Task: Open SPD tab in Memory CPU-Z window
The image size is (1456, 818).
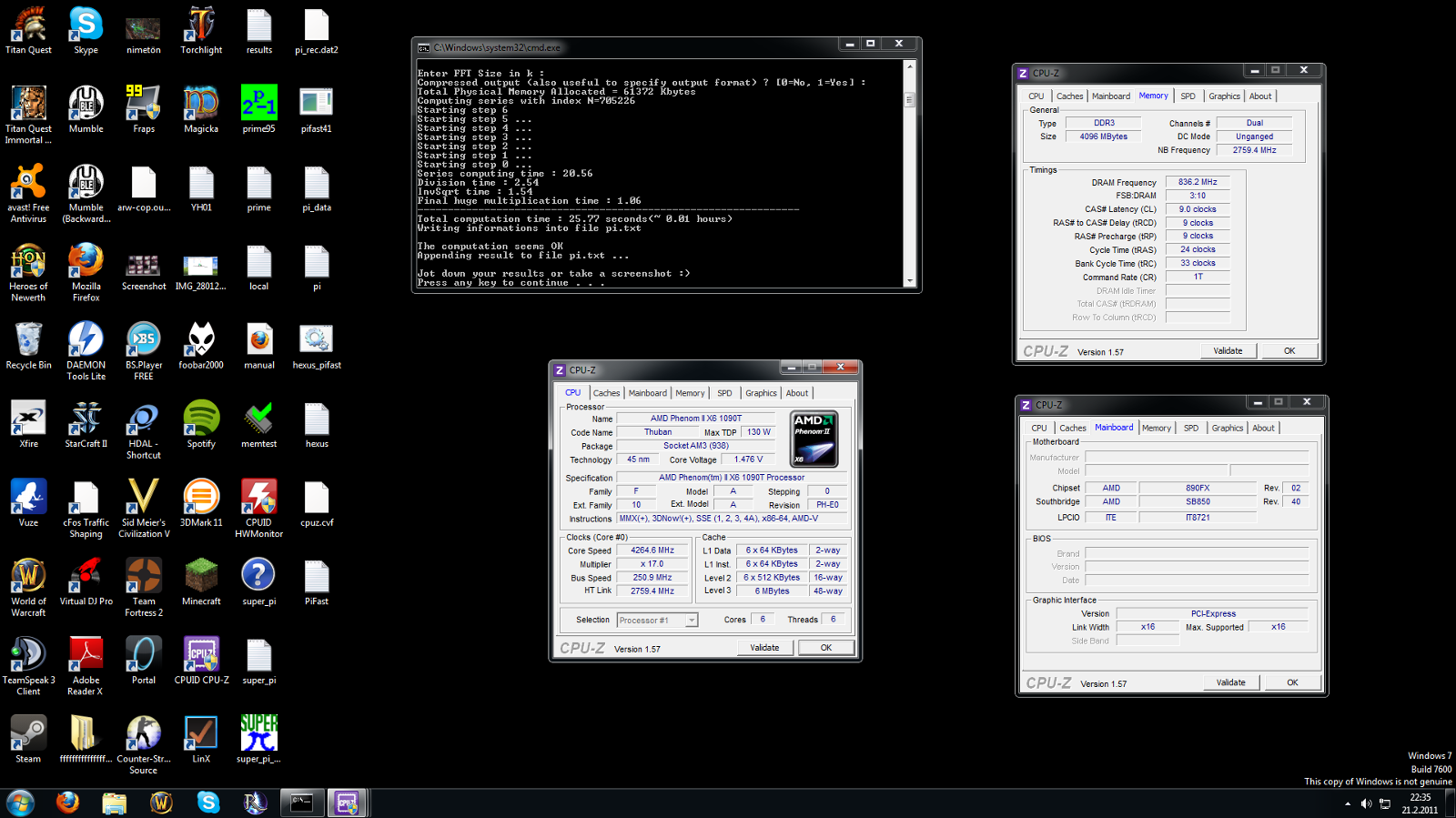Action: click(1188, 96)
